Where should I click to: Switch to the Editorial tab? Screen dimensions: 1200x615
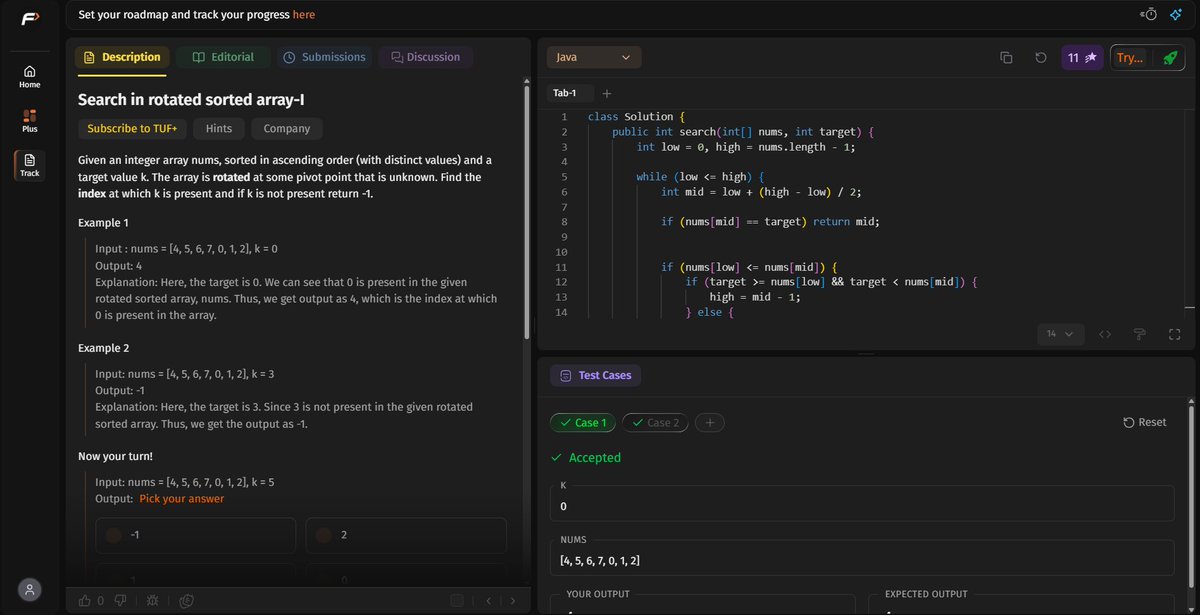223,57
